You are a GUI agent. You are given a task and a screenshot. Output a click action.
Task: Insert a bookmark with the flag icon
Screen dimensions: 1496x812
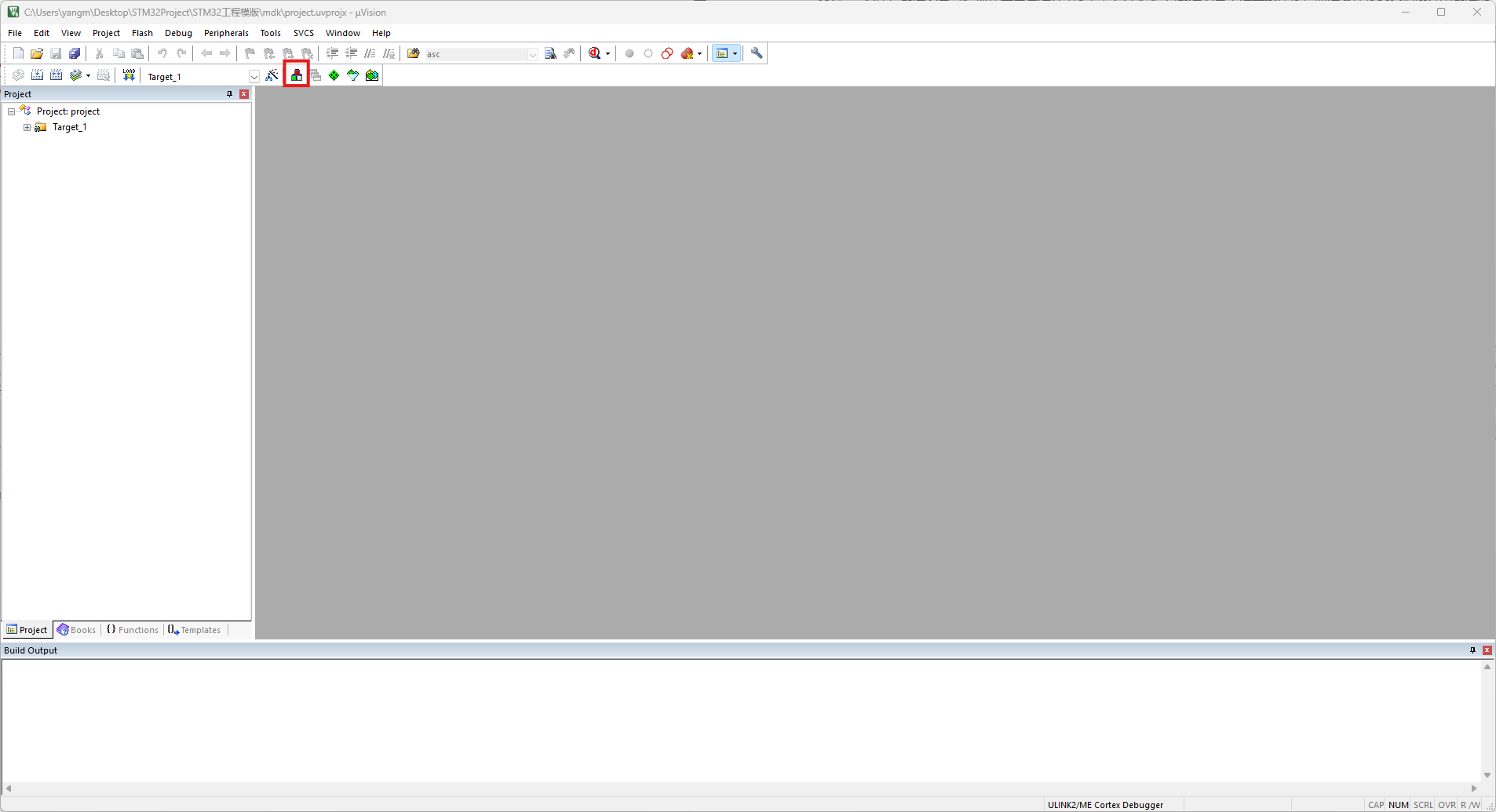point(250,53)
